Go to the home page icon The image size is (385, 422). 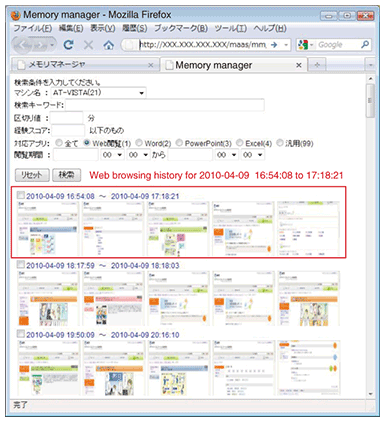point(108,45)
